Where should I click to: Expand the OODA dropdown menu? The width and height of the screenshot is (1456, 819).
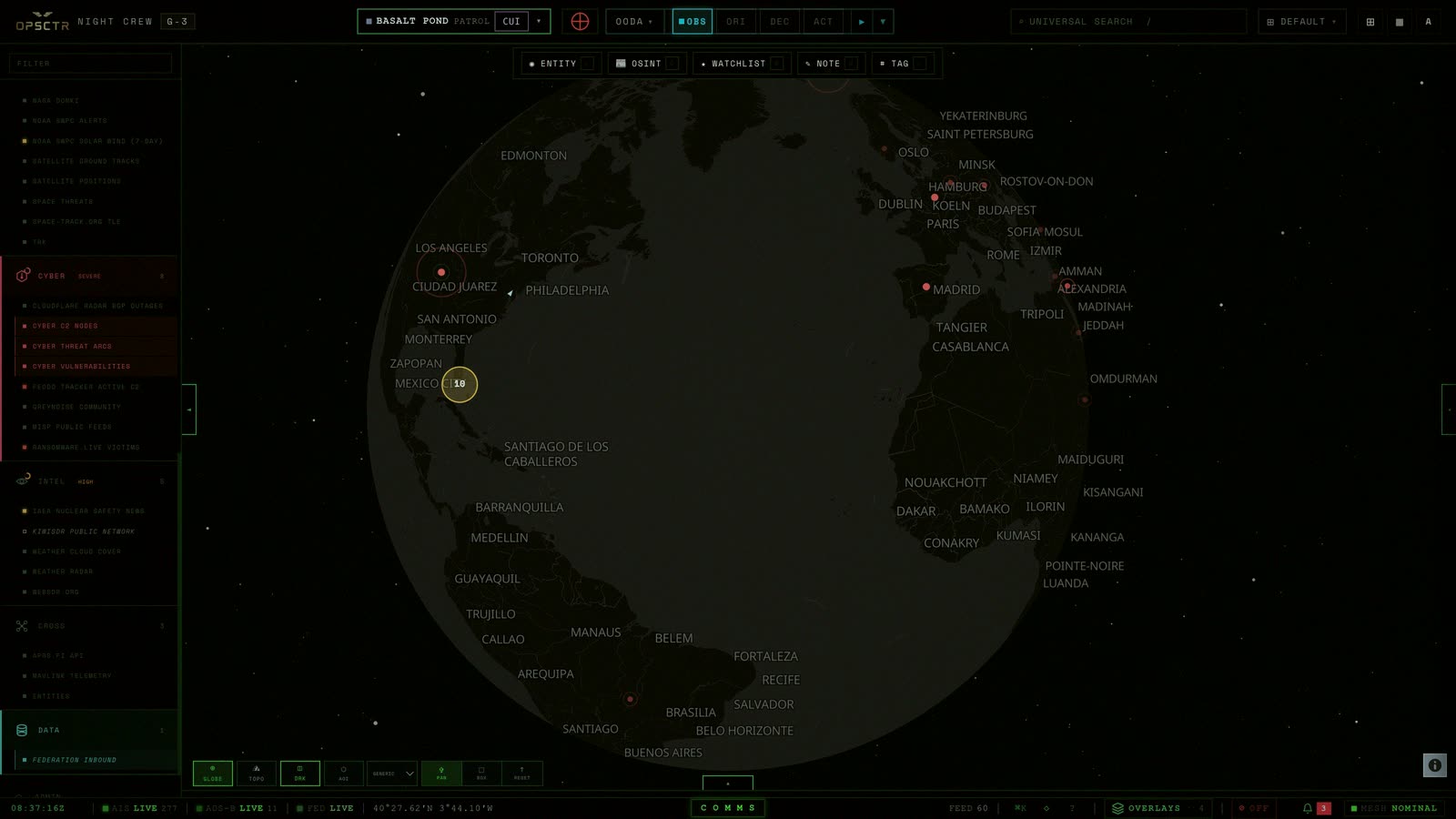633,22
